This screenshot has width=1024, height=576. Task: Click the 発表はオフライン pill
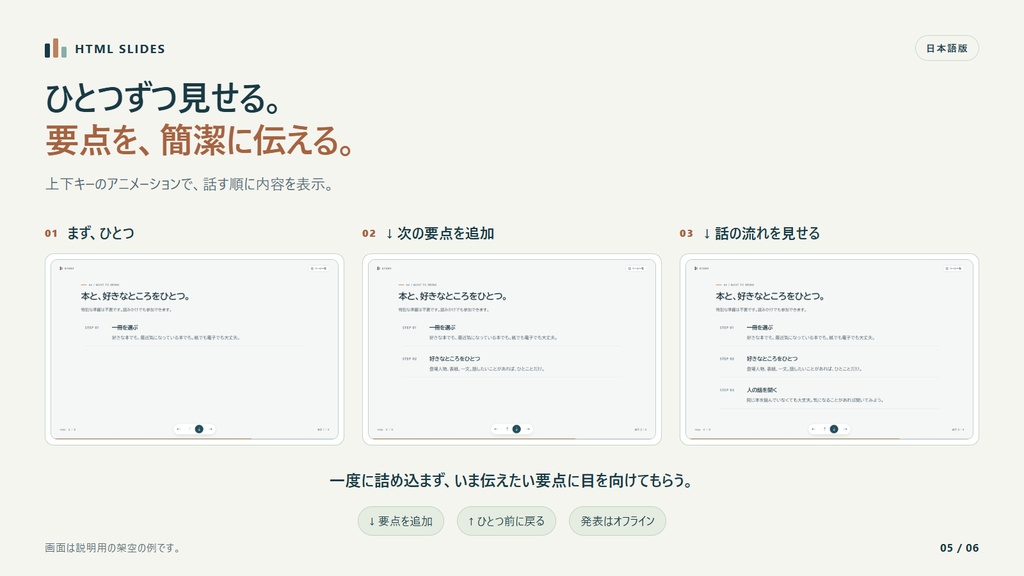point(617,521)
